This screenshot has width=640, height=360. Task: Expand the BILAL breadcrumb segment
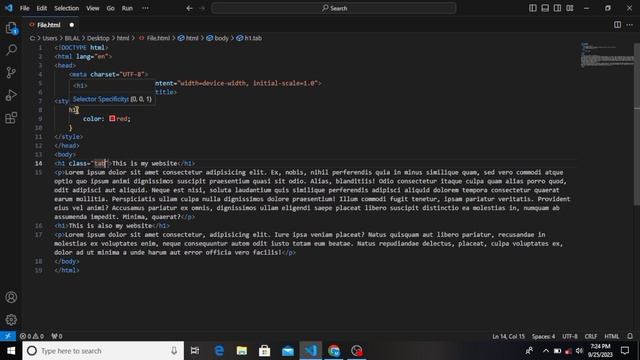tap(72, 38)
